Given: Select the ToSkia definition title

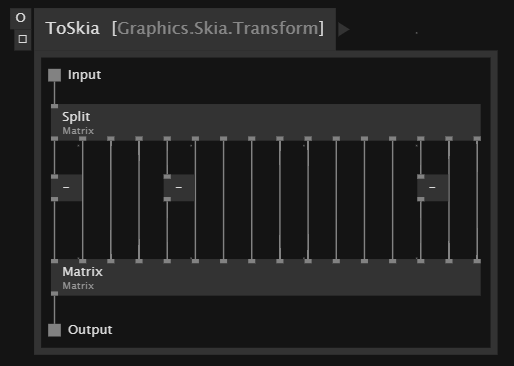Looking at the screenshot, I should tap(73, 28).
